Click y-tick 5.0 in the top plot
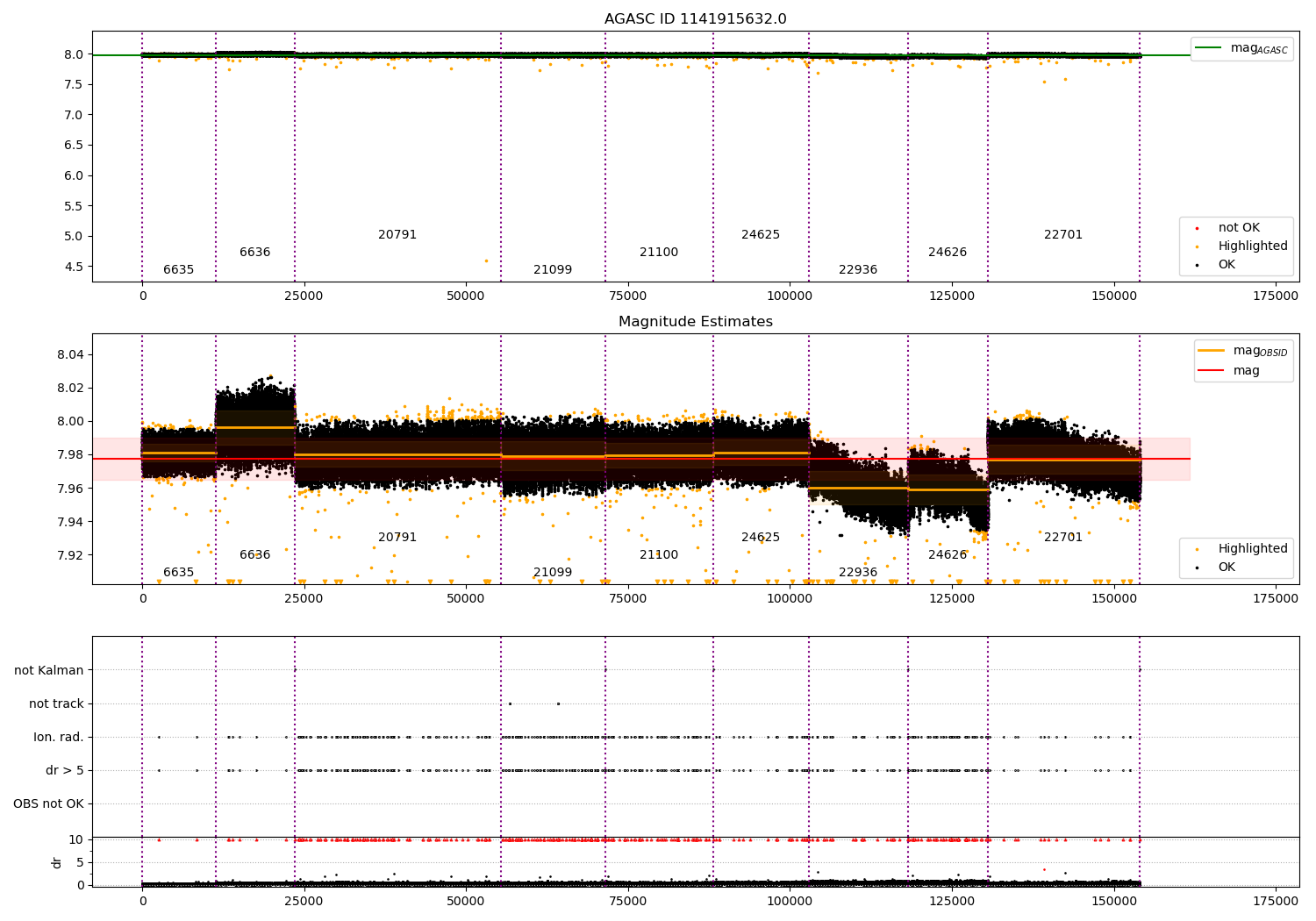 [74, 236]
